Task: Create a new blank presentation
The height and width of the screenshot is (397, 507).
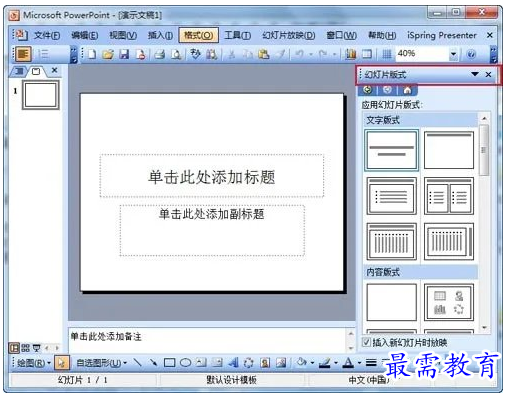Action: point(92,54)
